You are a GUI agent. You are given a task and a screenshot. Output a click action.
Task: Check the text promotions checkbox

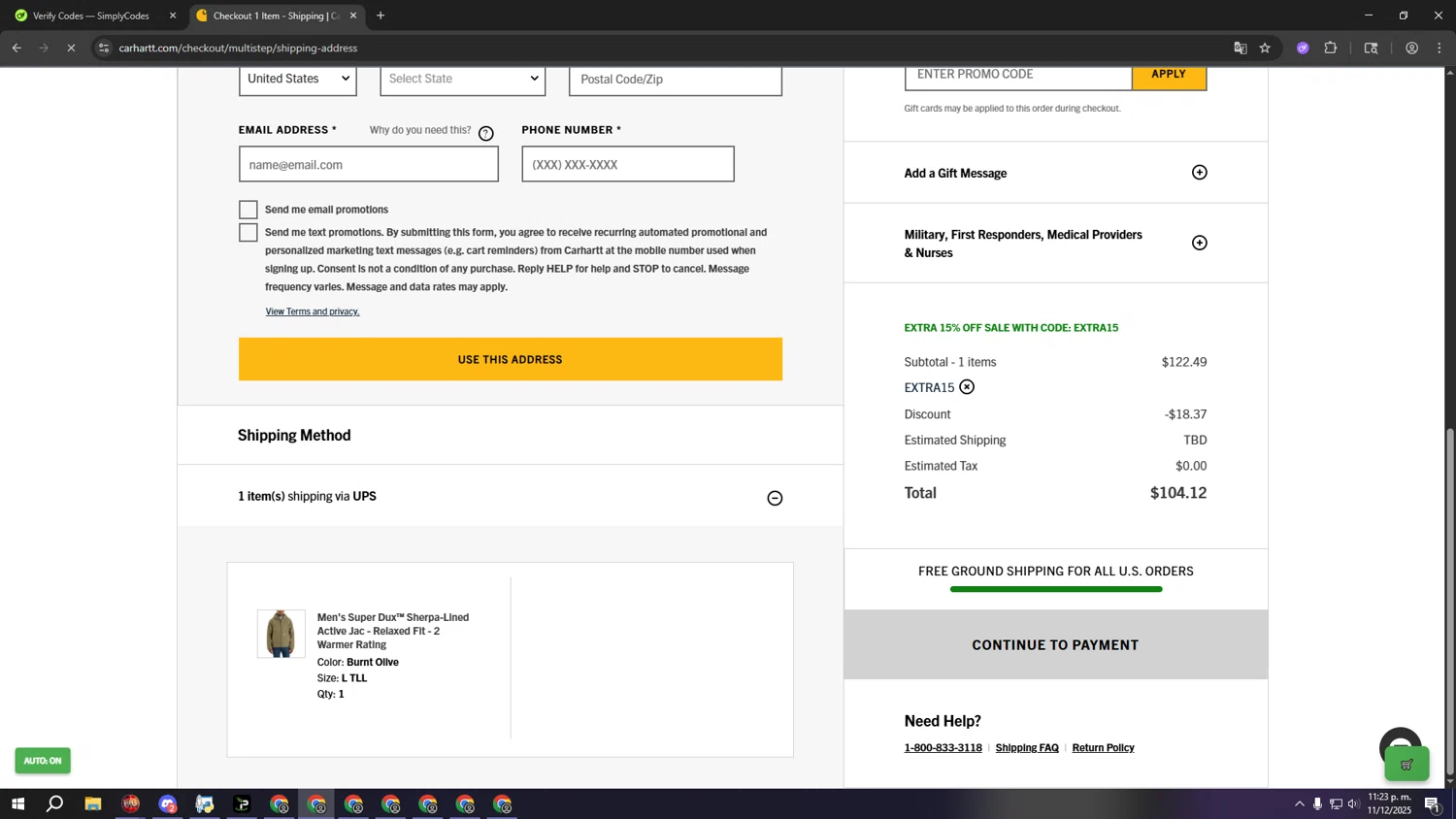[248, 233]
